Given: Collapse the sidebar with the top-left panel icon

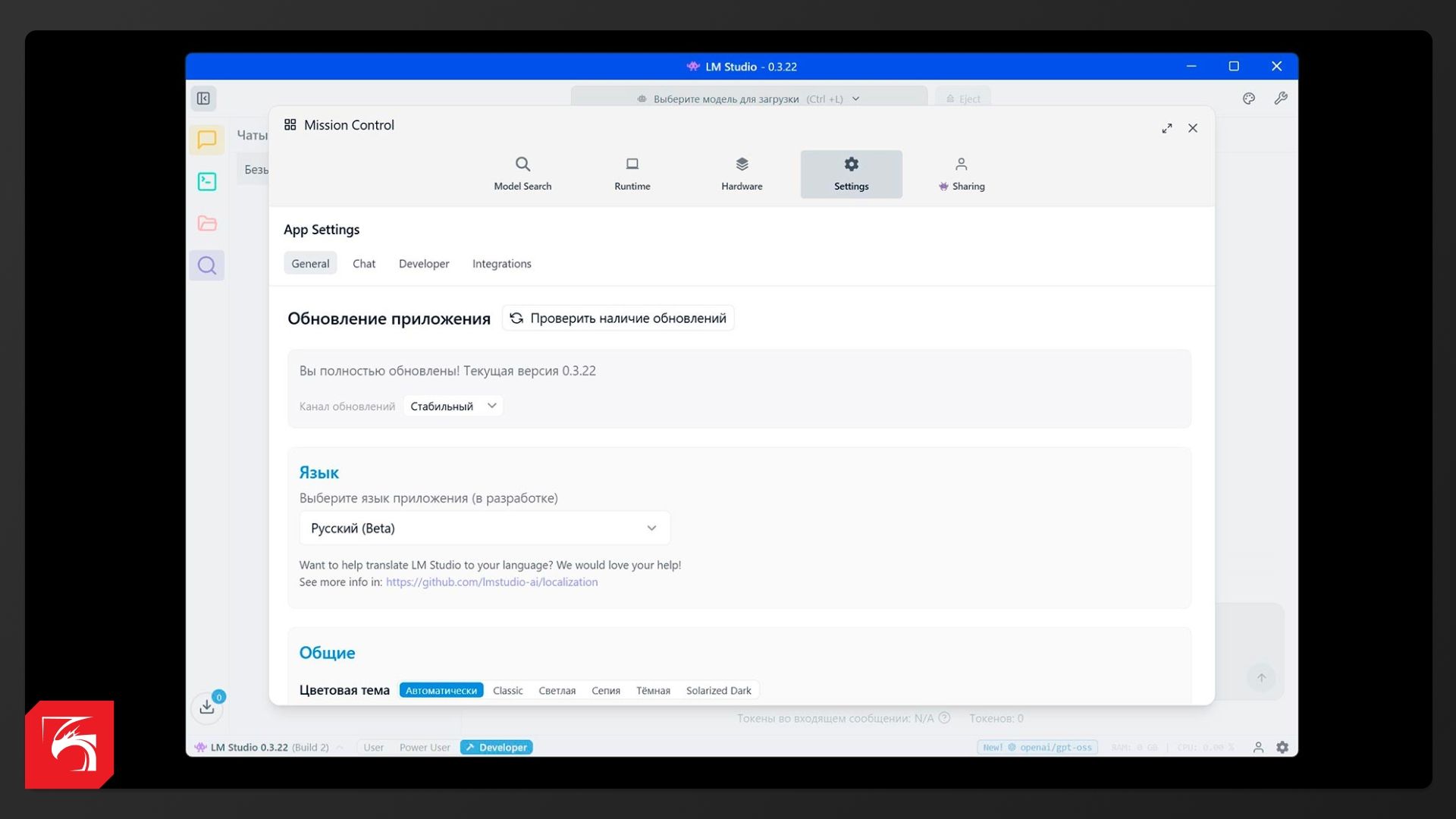Looking at the screenshot, I should (203, 99).
